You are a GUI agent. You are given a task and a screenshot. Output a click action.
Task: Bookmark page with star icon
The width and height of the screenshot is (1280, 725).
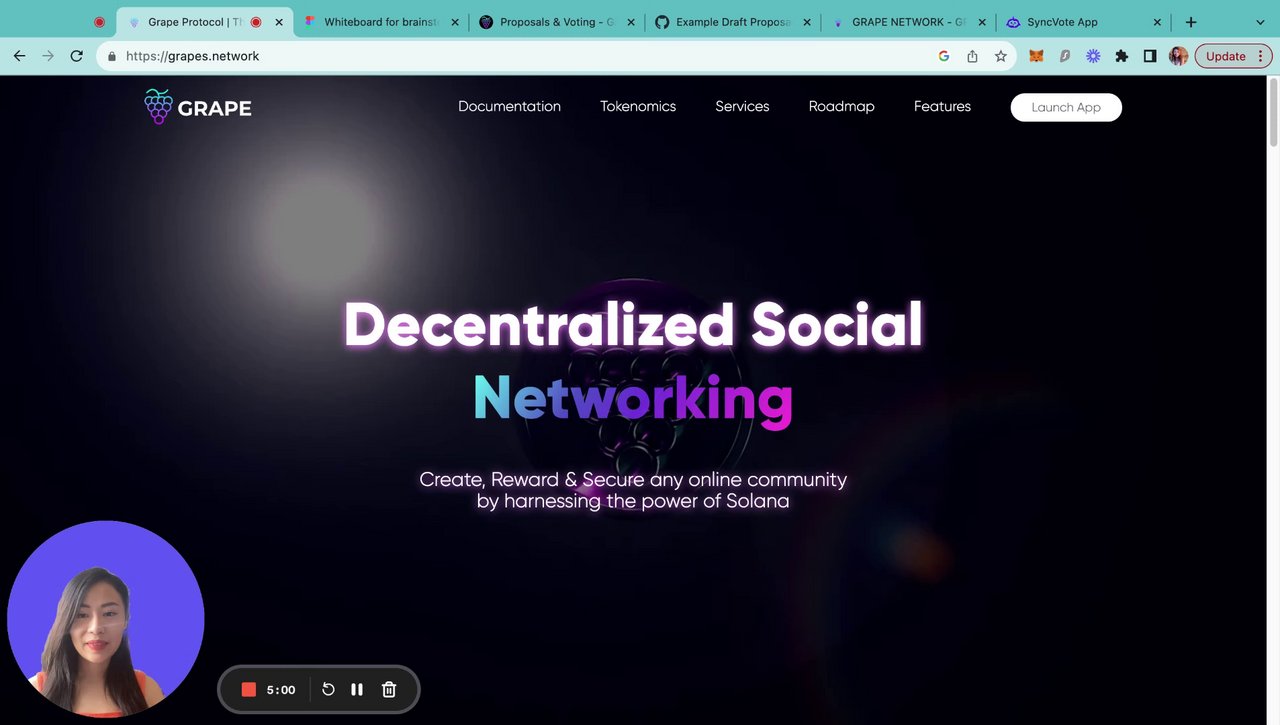coord(1000,56)
